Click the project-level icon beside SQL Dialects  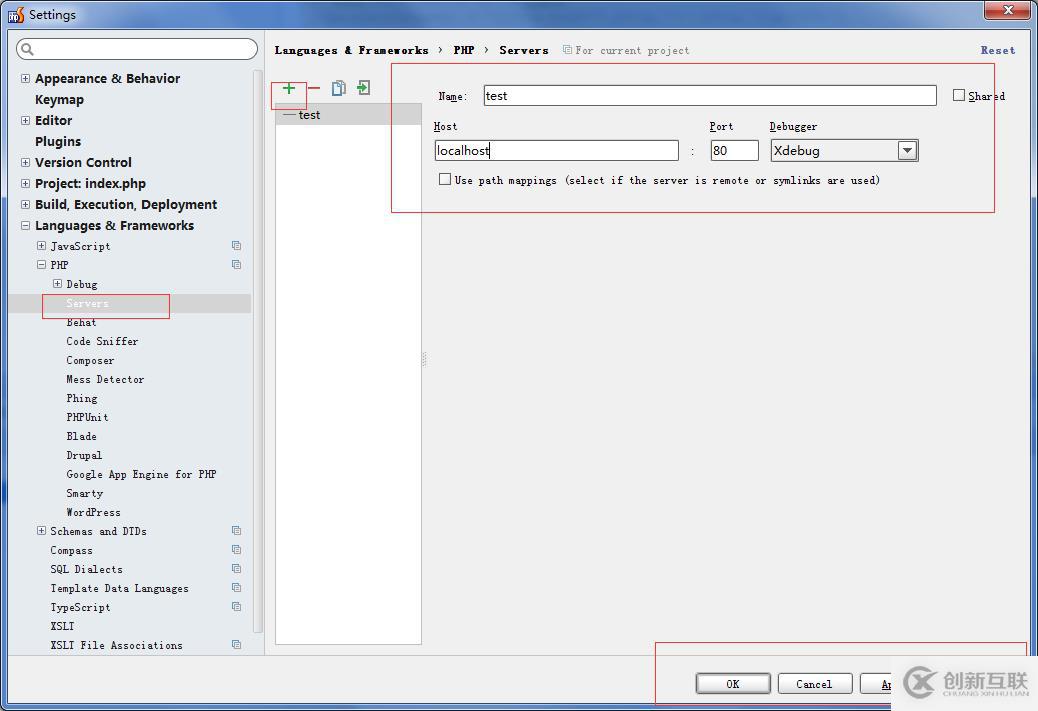click(236, 569)
